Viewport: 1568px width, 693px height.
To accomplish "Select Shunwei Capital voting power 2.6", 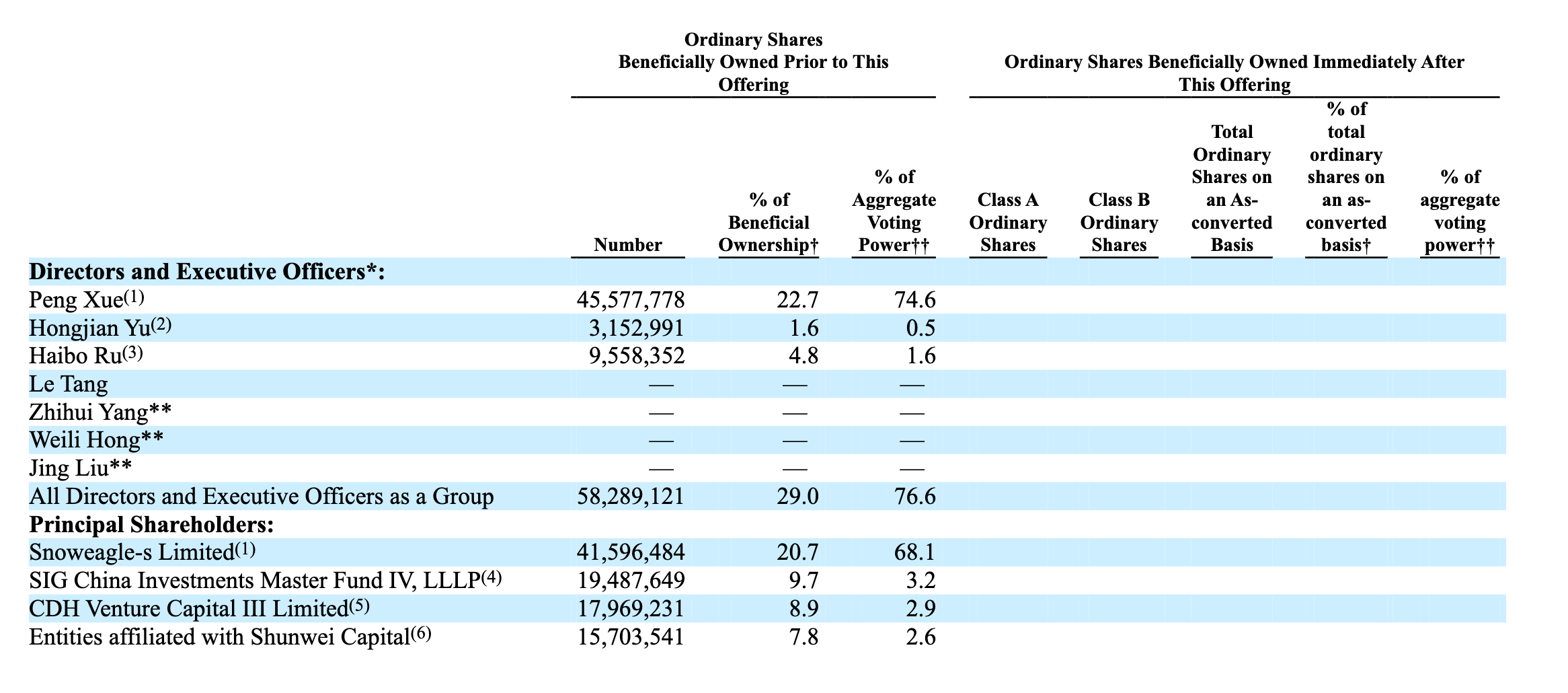I will [x=920, y=637].
